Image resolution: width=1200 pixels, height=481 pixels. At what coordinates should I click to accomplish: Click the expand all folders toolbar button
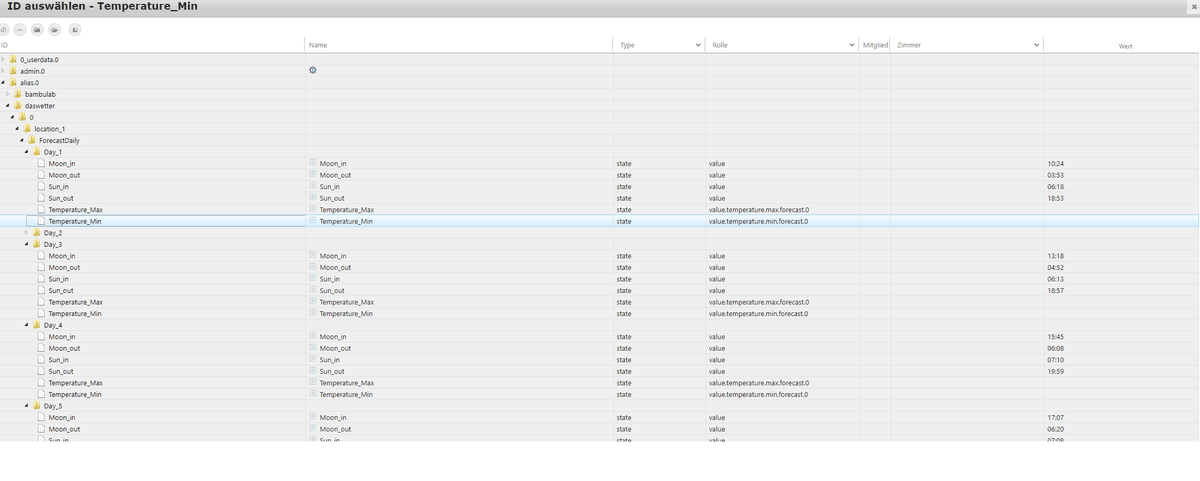coord(54,29)
